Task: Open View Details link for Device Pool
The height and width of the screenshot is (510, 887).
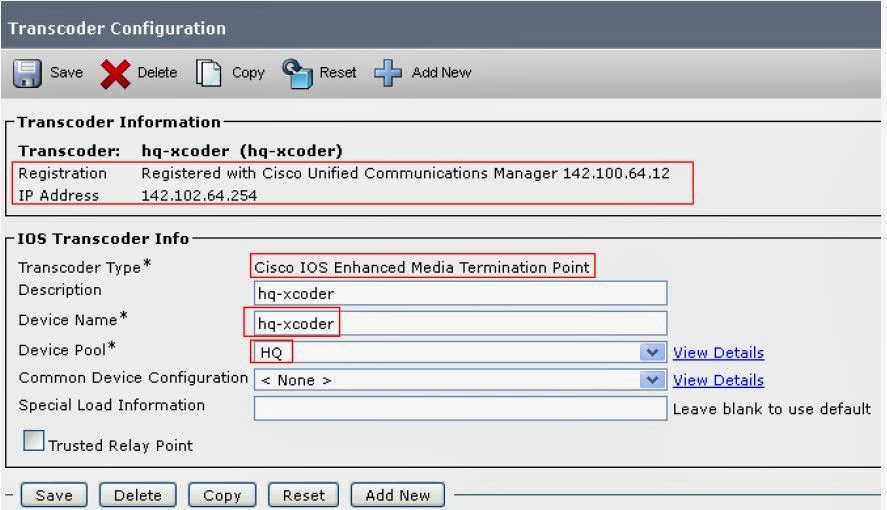Action: point(718,352)
